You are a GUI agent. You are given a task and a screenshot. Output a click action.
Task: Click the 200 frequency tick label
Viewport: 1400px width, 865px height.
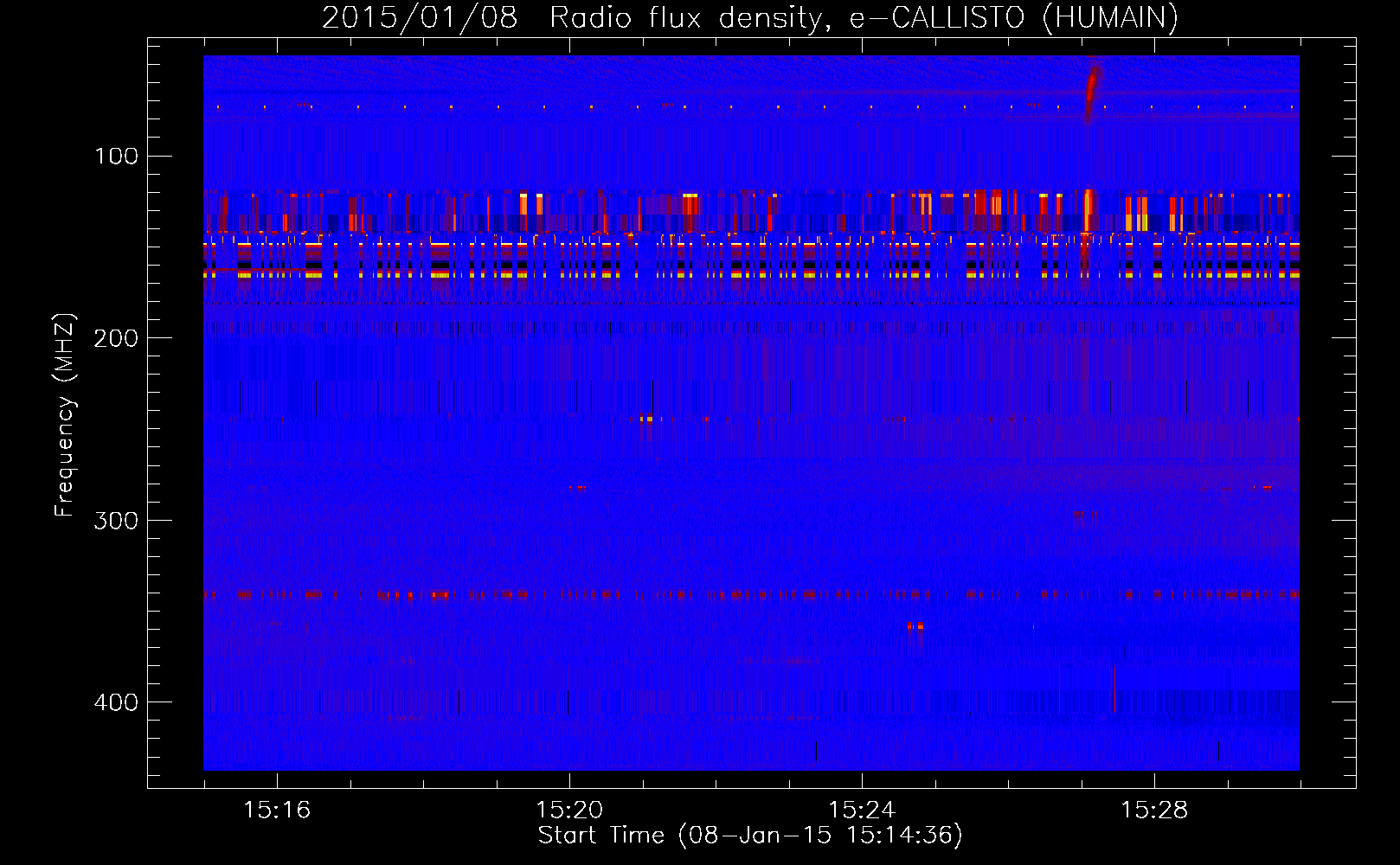(116, 337)
